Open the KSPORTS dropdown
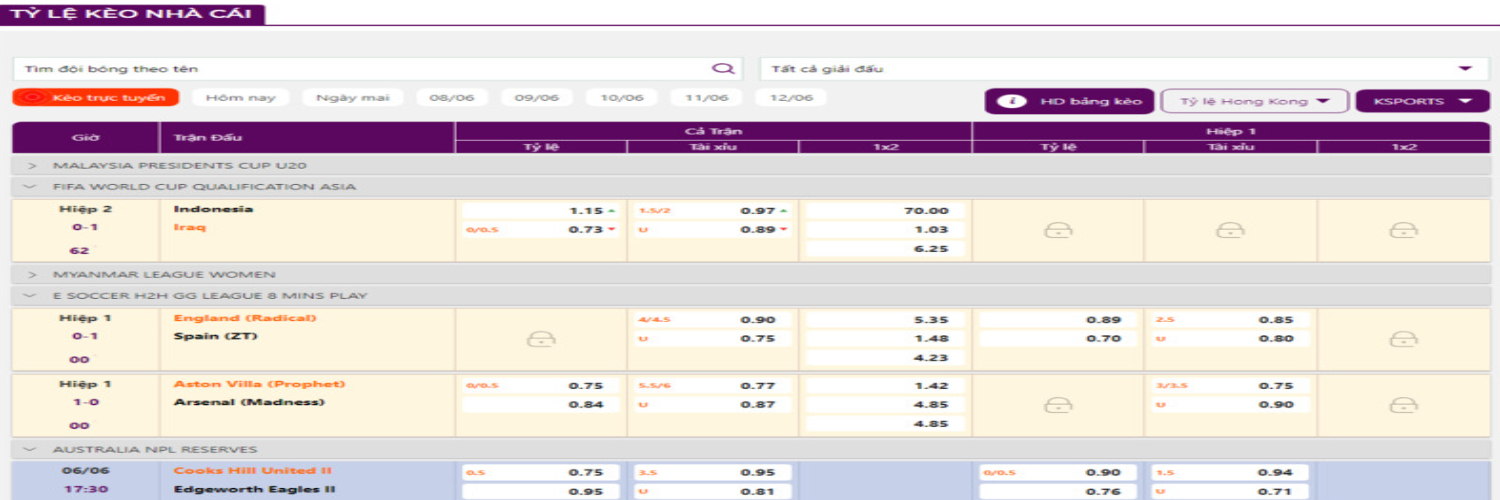Viewport: 1500px width, 500px height. [1422, 102]
